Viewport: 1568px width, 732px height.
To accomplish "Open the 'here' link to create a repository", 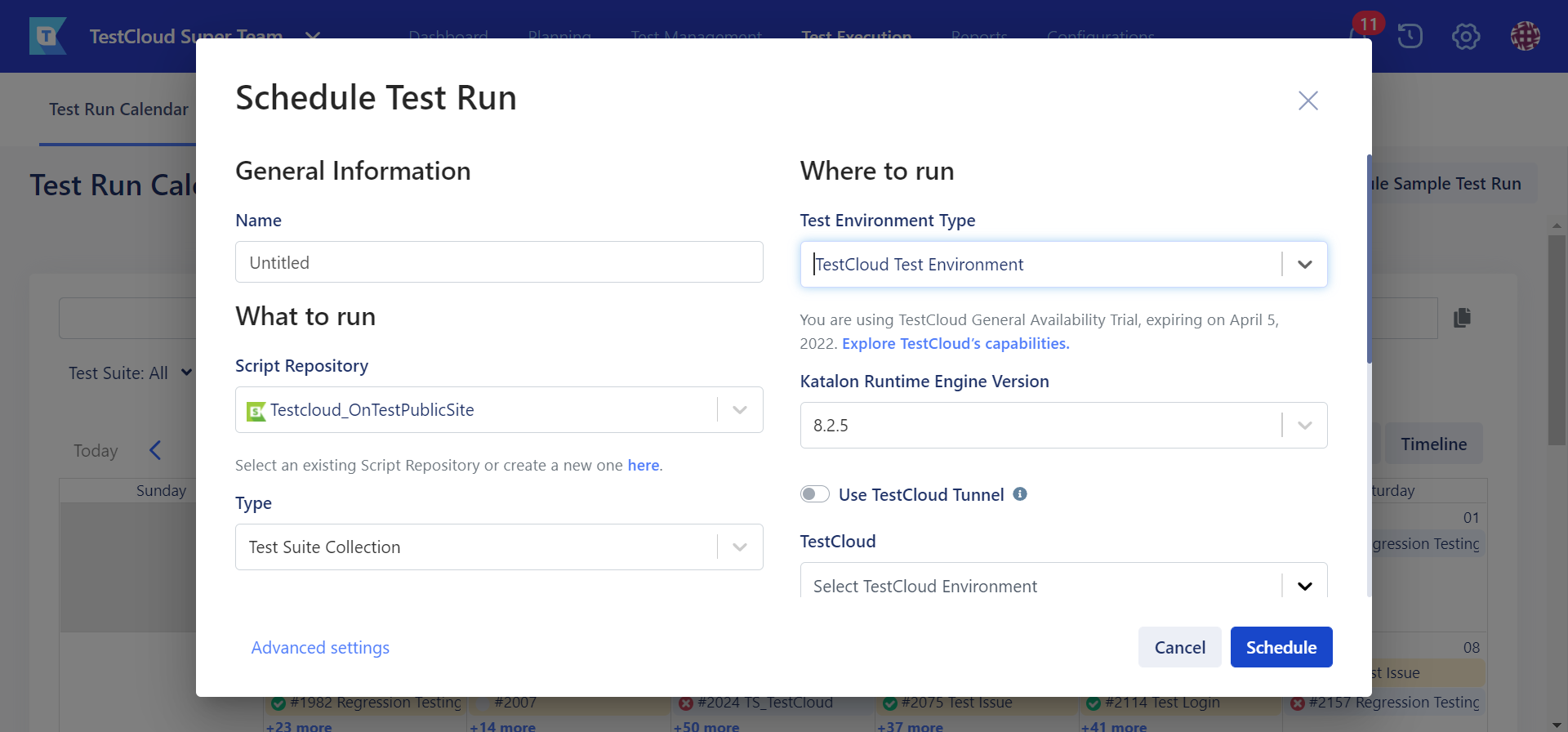I will [643, 465].
